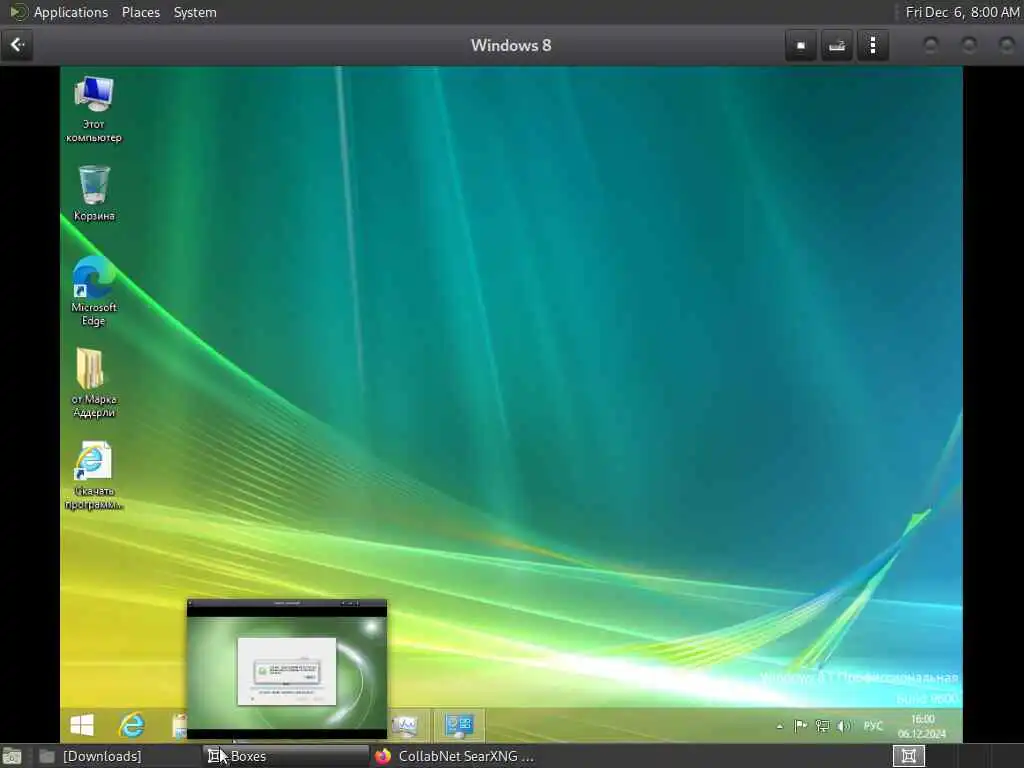Screen dimensions: 1024x768
Task: Open Этот компьютер desktop icon
Action: pos(93,109)
